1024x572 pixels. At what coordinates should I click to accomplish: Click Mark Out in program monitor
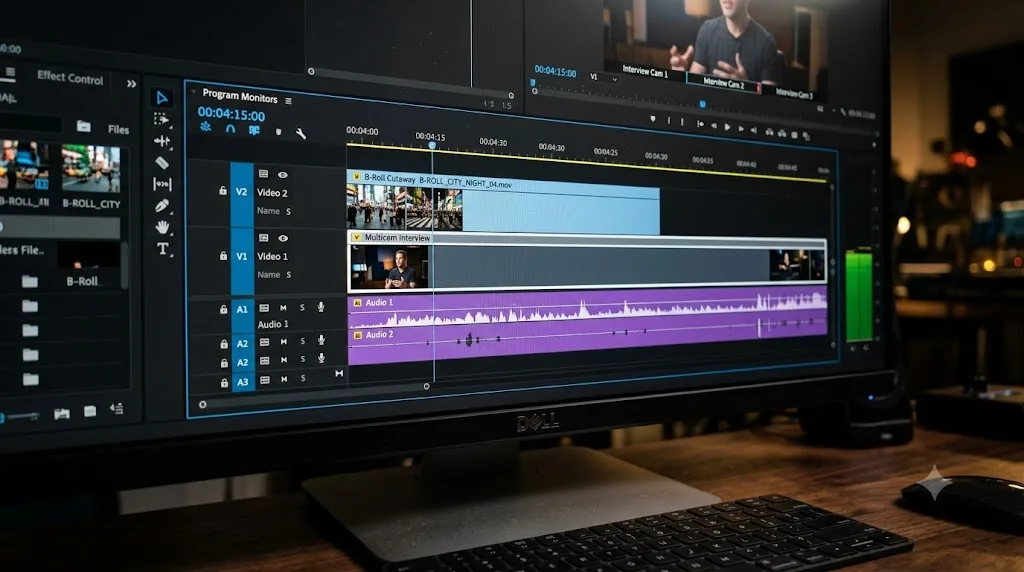click(x=682, y=121)
